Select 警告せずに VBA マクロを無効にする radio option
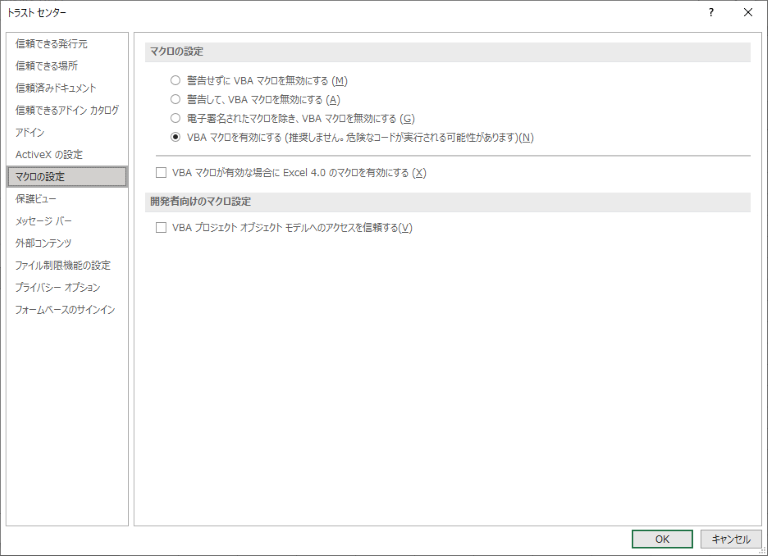768x556 pixels. click(176, 81)
